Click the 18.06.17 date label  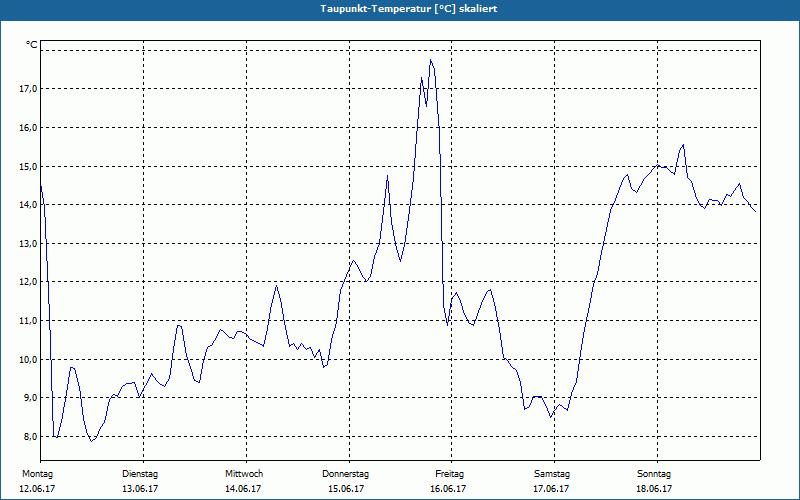(654, 489)
